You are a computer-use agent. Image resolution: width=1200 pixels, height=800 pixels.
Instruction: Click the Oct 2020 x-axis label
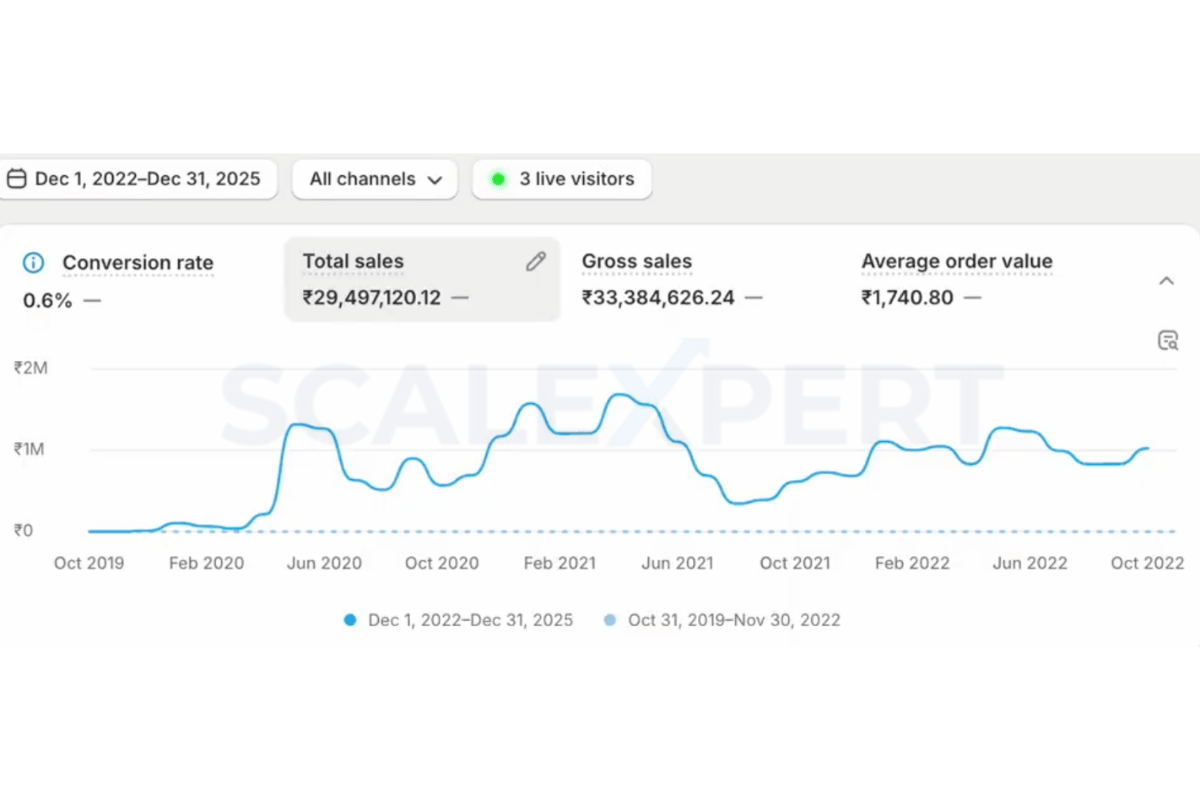(442, 563)
